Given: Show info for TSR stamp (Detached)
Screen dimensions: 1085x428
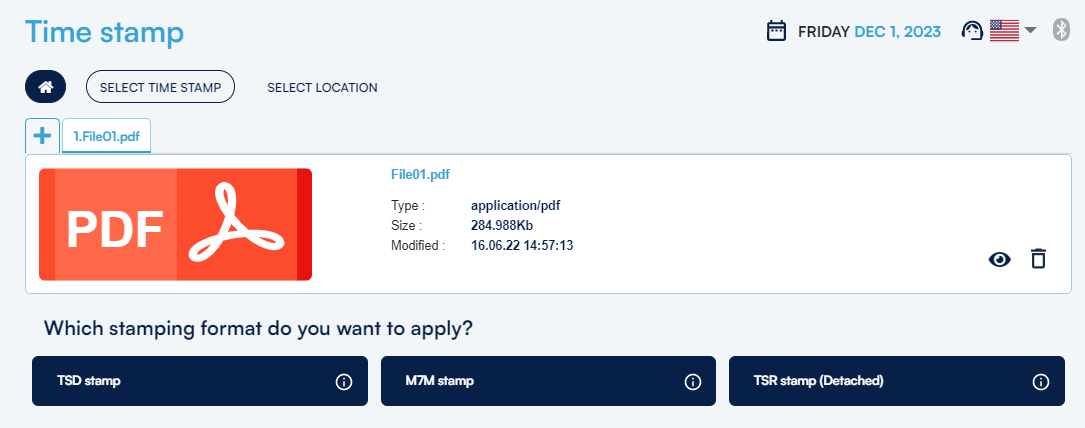Looking at the screenshot, I should 1040,382.
